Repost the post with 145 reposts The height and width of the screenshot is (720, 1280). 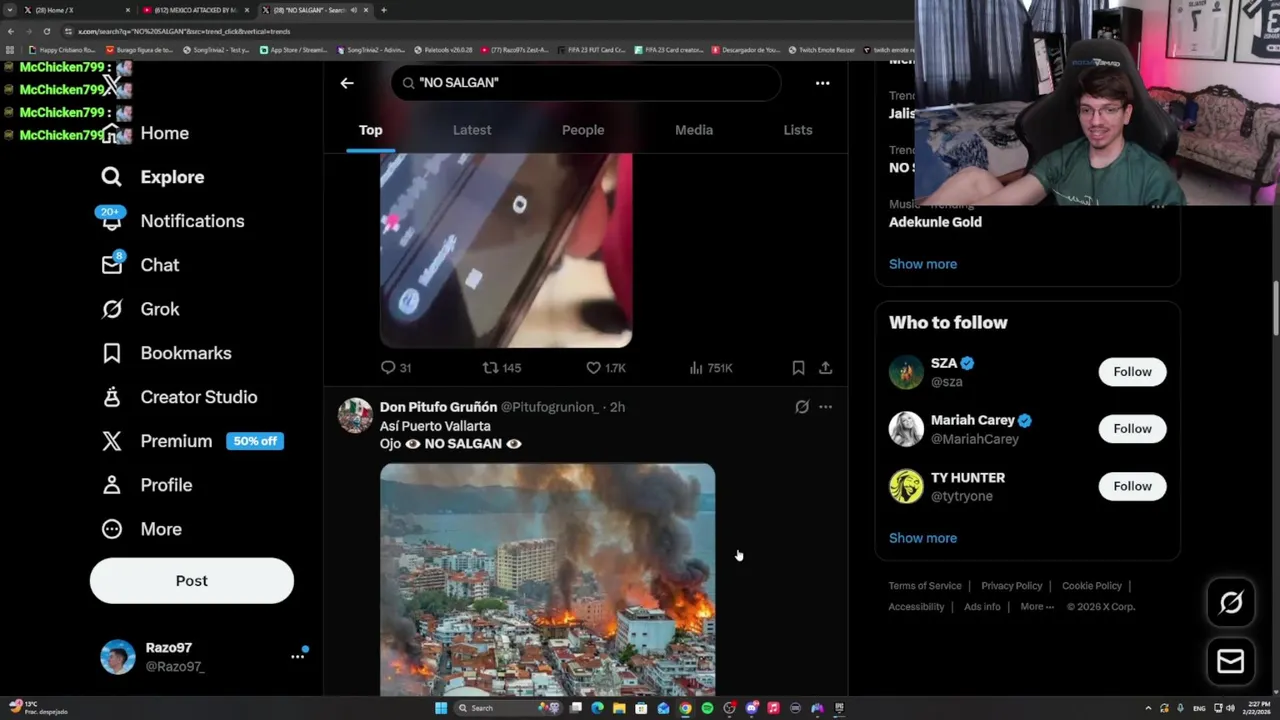(502, 368)
